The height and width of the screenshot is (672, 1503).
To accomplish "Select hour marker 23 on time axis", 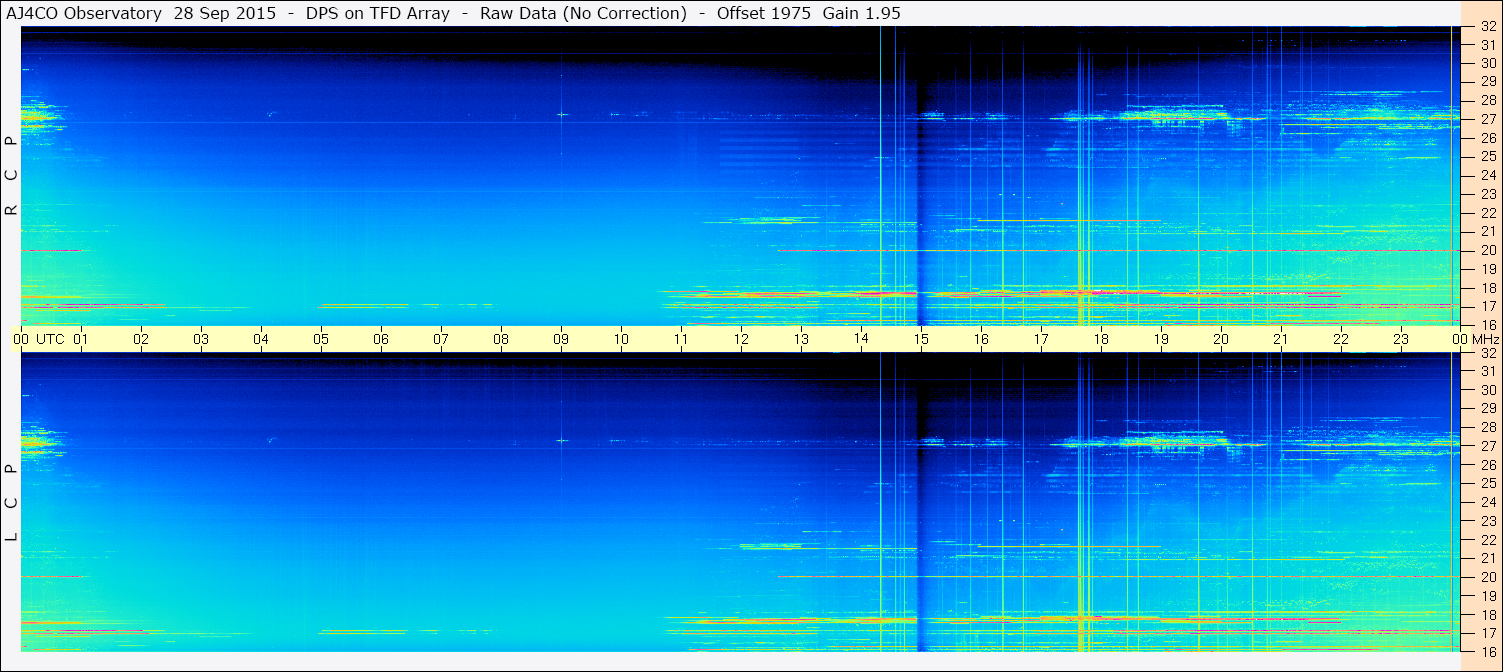I will point(1401,339).
